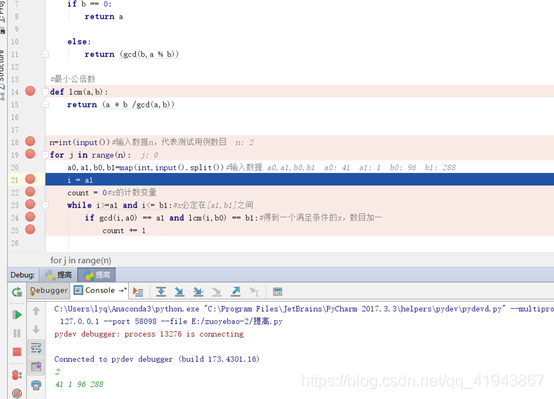Remove the breakpoint on line 14

point(30,91)
